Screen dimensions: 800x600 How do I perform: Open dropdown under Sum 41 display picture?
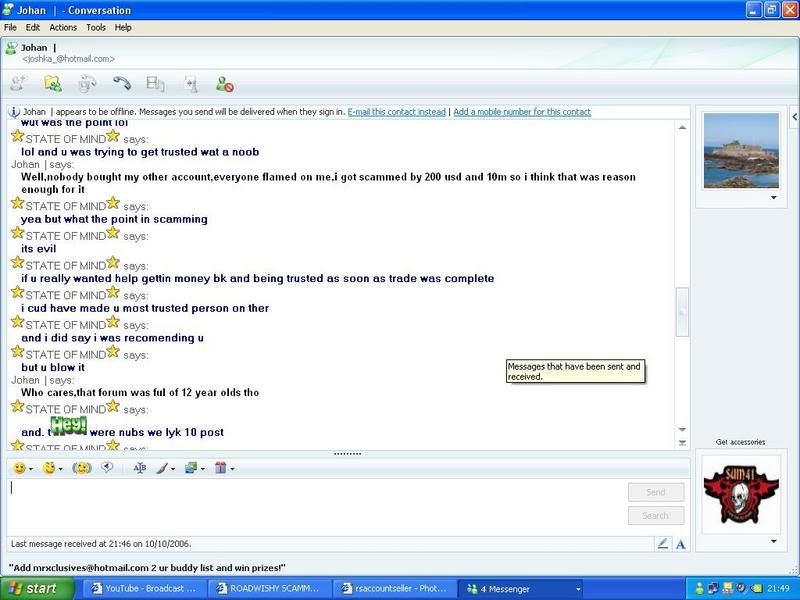tap(772, 541)
